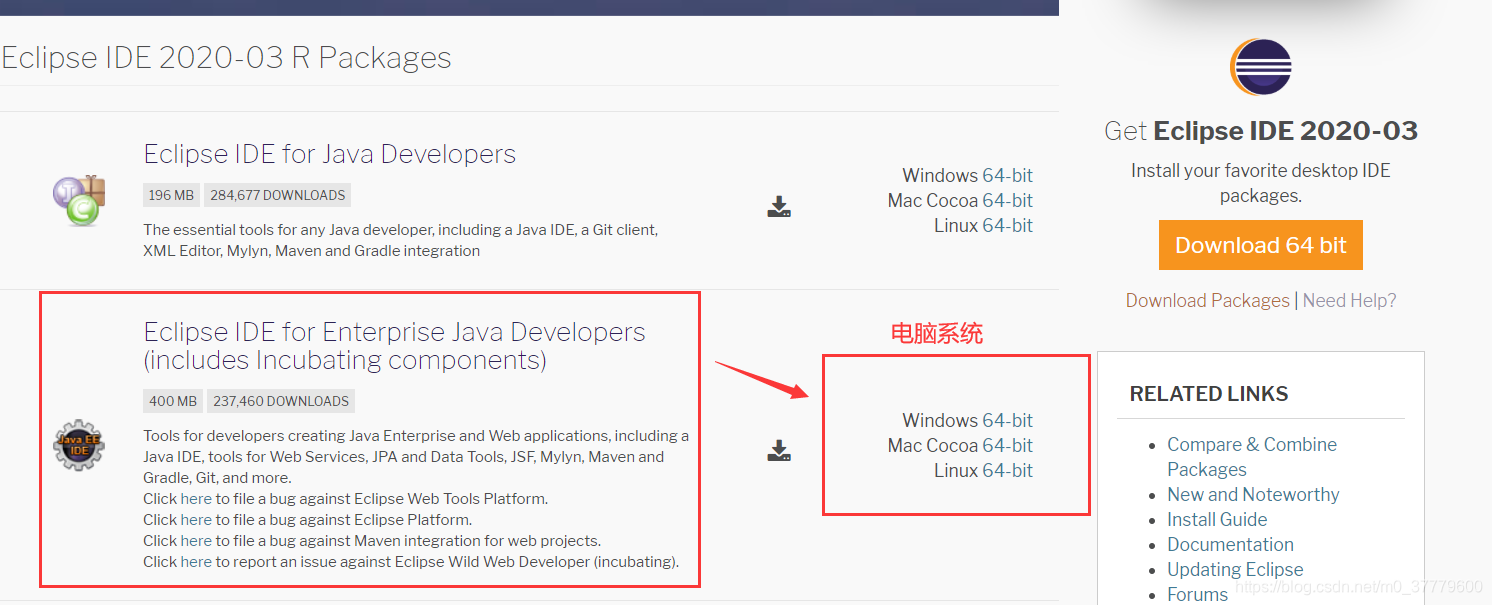
Task: Click the orange Download 64 bit button
Action: click(x=1260, y=245)
